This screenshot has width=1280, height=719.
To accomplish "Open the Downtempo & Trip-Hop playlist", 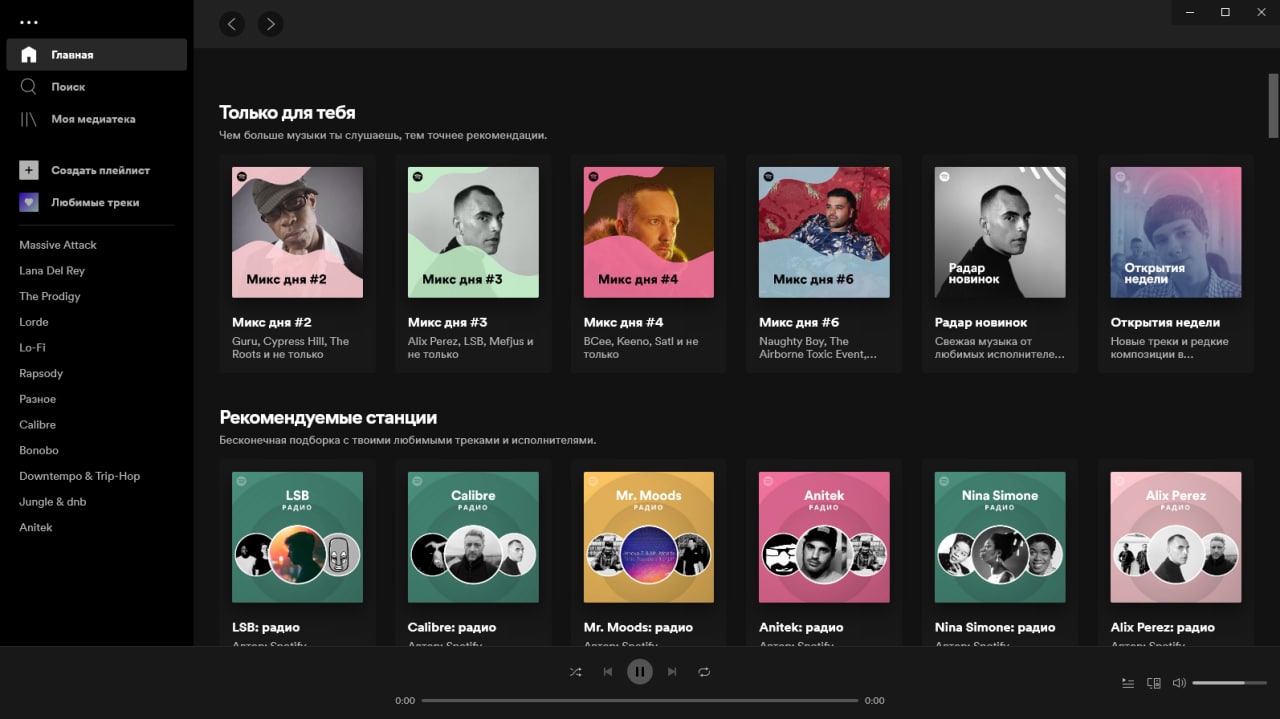I will coord(80,476).
